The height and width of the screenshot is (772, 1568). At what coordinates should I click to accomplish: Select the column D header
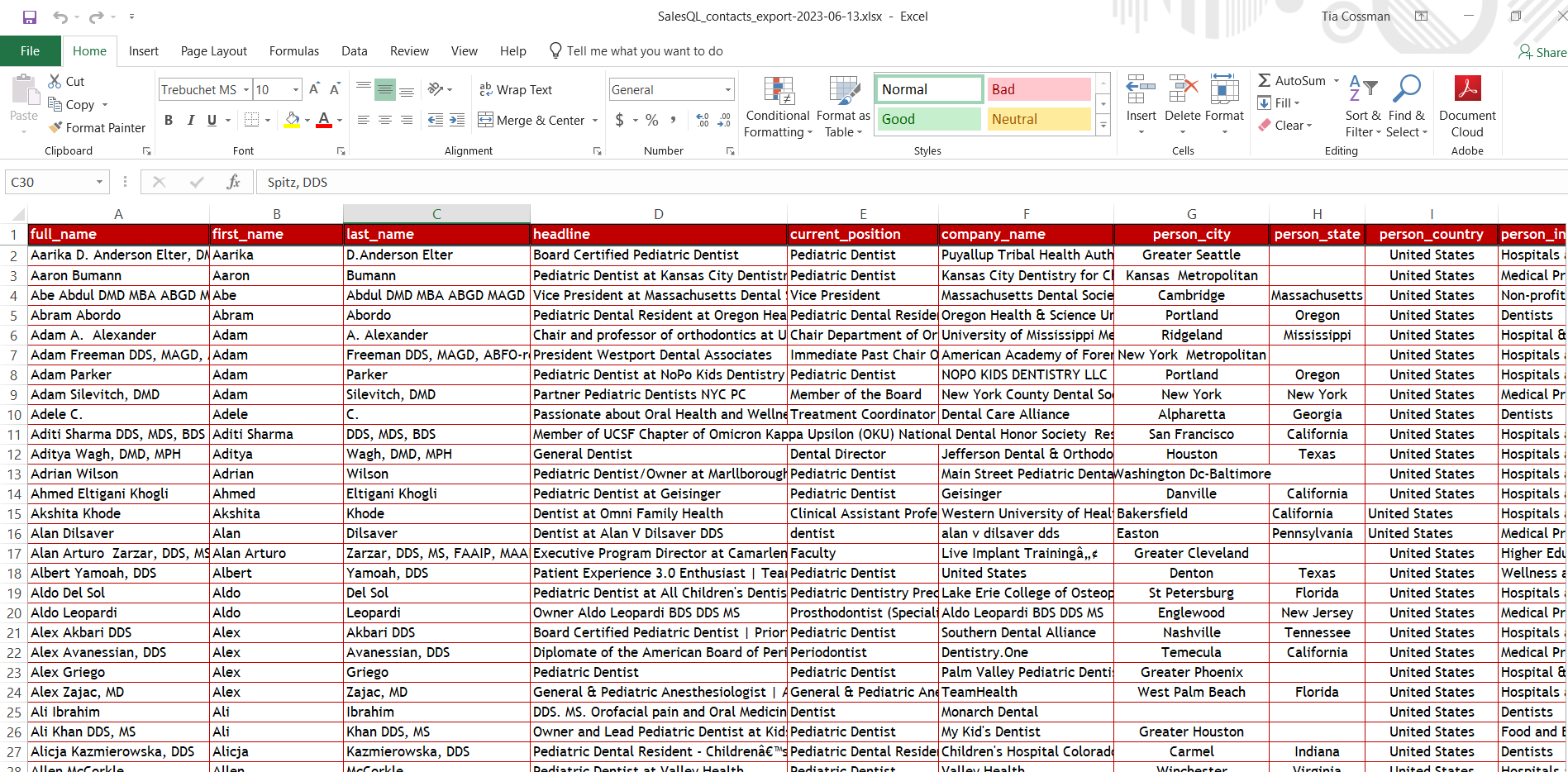coord(659,214)
